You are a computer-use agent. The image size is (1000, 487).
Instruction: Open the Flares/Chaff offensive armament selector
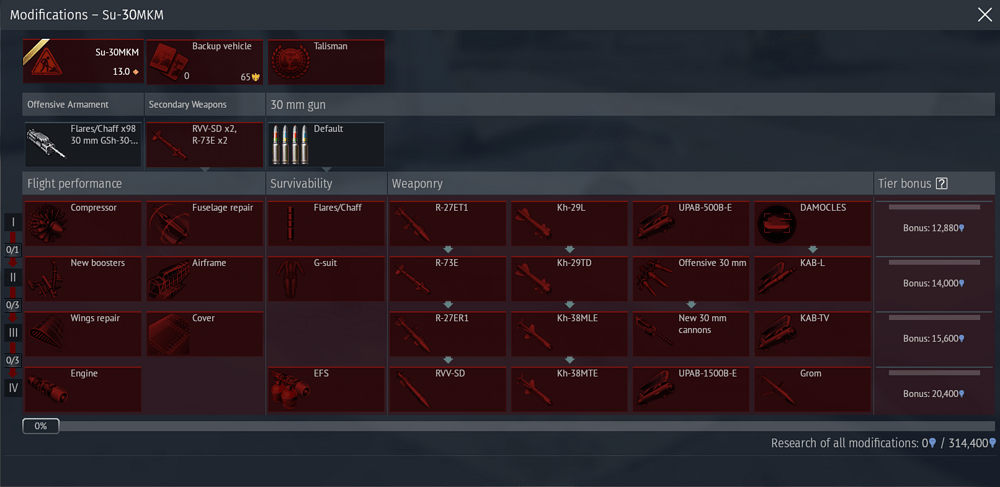[82, 144]
